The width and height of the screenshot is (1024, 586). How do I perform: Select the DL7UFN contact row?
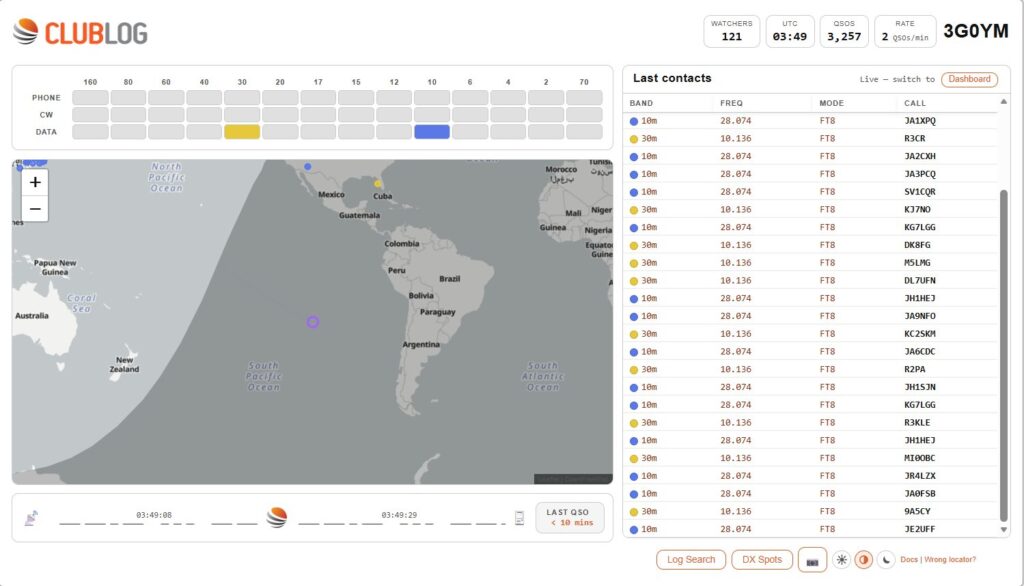810,280
